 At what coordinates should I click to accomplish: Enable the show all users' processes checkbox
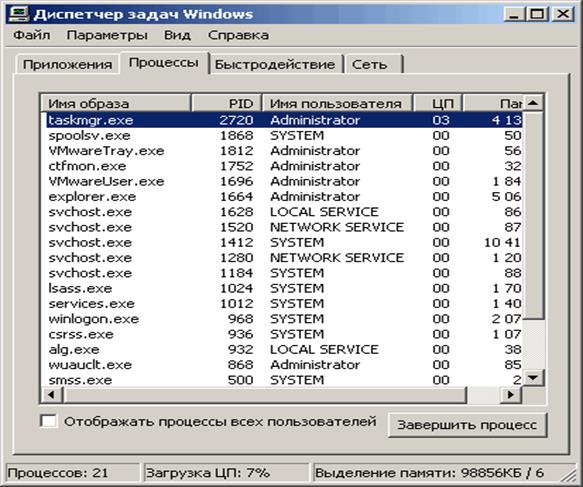pos(49,422)
